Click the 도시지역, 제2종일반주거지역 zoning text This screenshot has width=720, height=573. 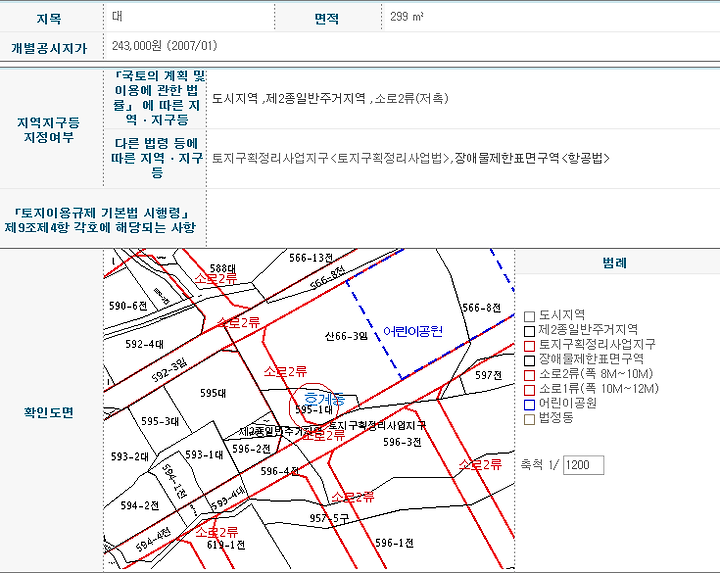tap(330, 98)
